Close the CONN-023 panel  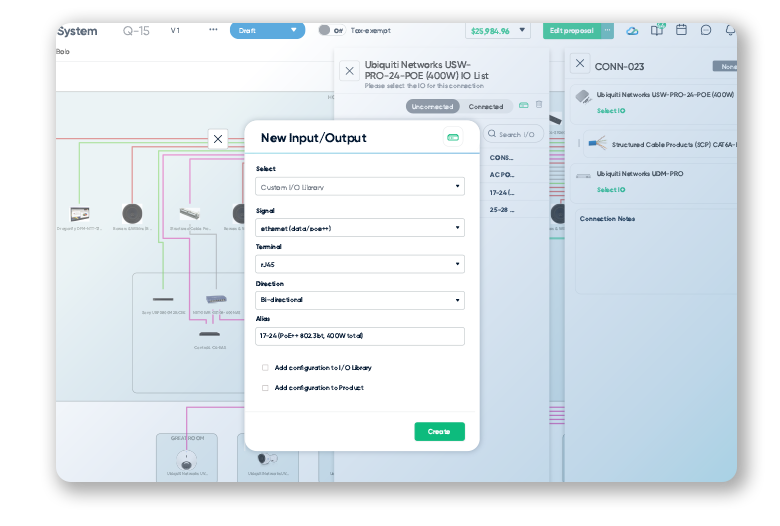coord(580,64)
